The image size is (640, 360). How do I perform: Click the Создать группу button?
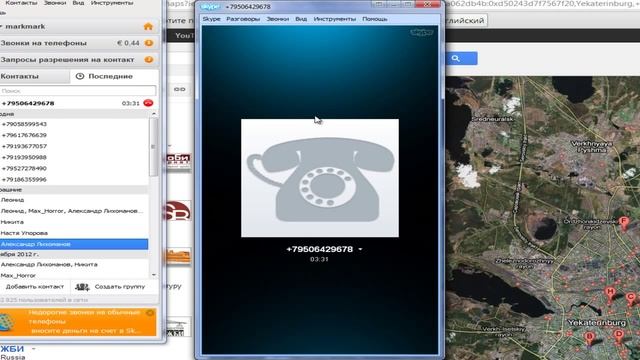(115, 287)
